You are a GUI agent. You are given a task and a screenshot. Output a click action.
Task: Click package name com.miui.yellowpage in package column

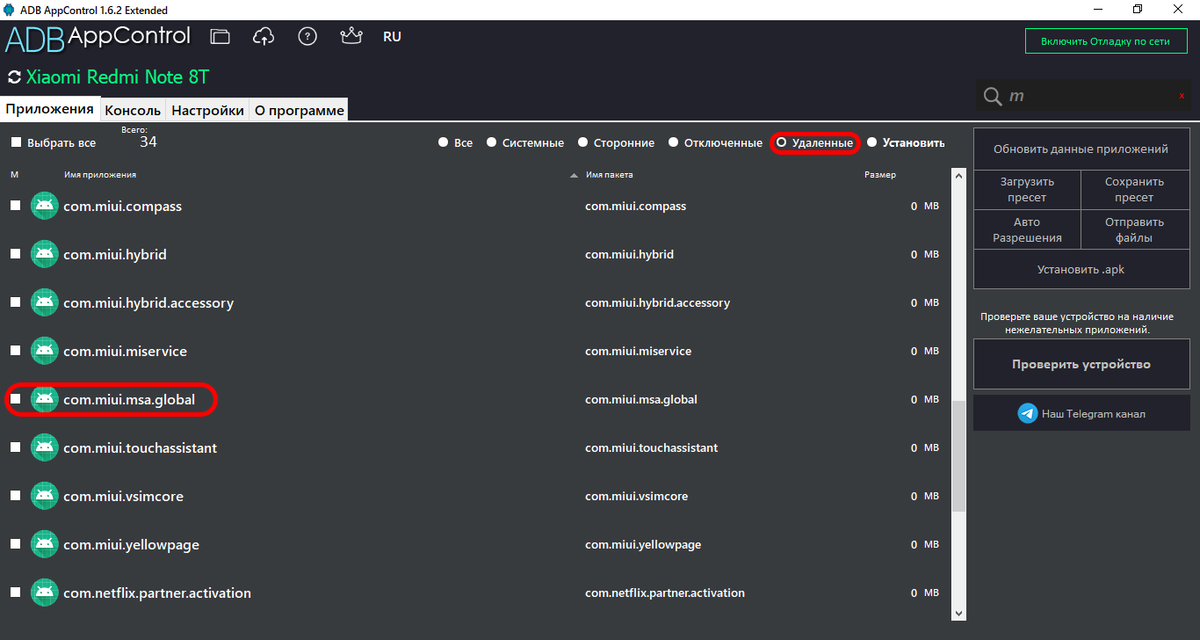click(x=643, y=544)
